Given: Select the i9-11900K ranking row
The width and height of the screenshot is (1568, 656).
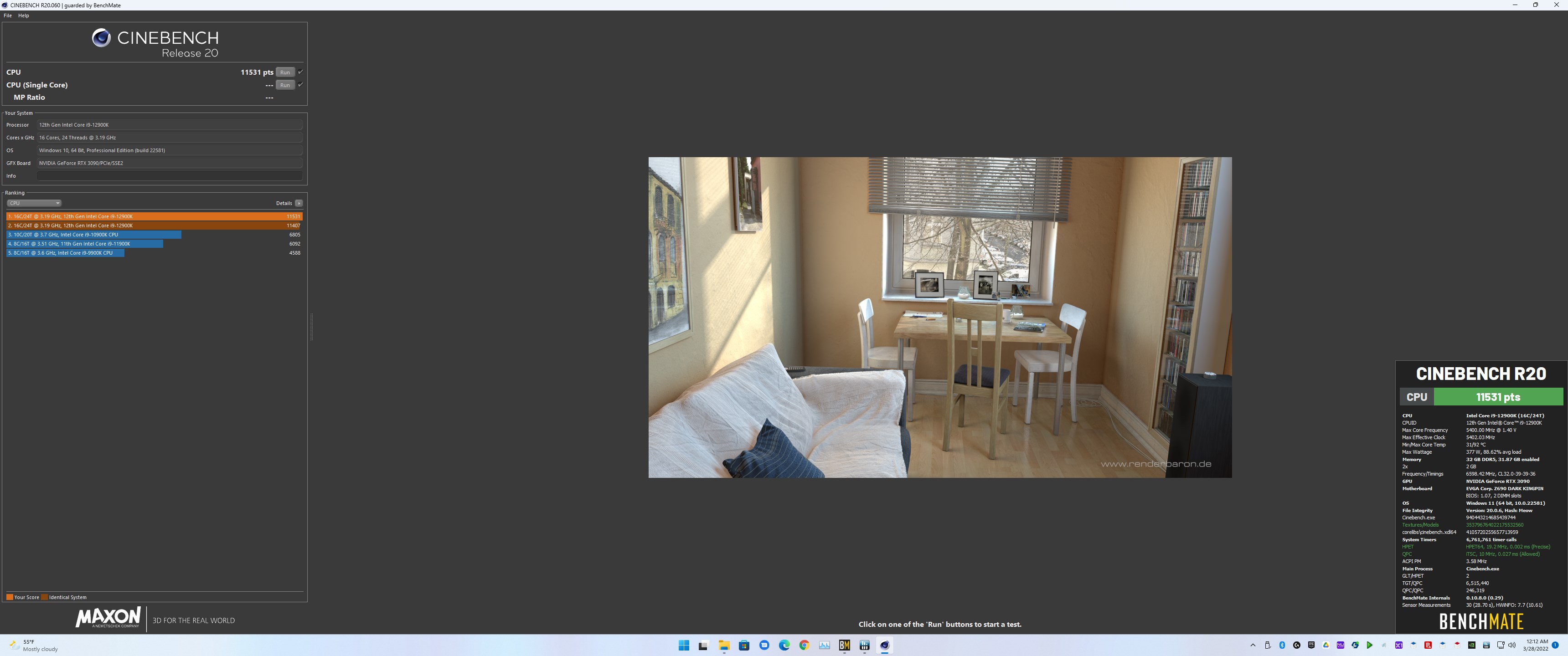Looking at the screenshot, I should point(154,243).
